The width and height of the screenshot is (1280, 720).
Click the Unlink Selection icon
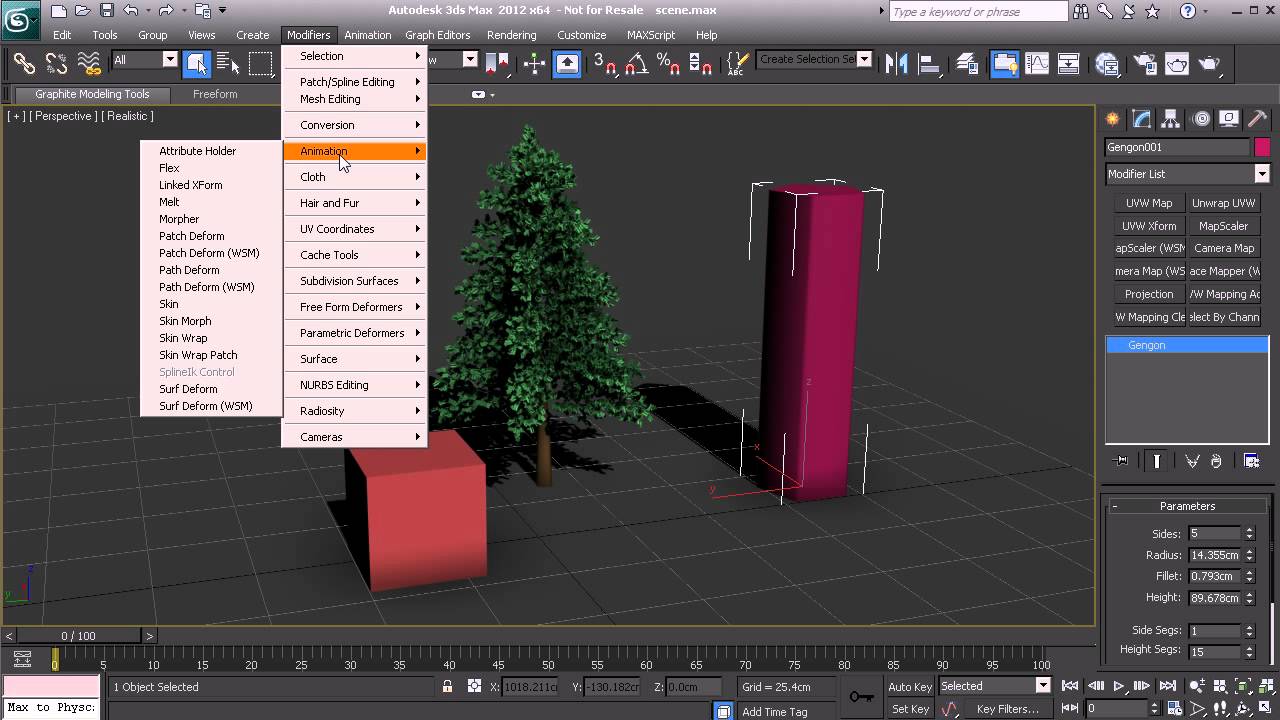(x=57, y=63)
